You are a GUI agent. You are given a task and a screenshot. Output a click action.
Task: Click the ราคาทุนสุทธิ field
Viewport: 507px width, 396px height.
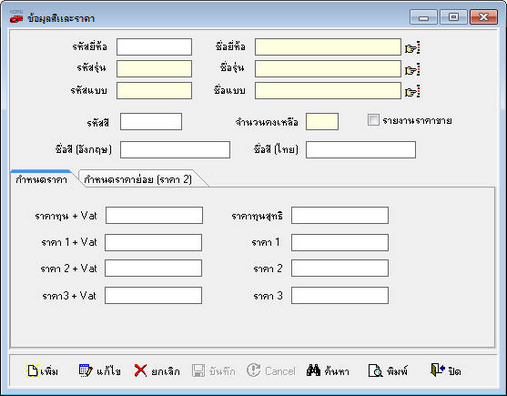(x=340, y=215)
